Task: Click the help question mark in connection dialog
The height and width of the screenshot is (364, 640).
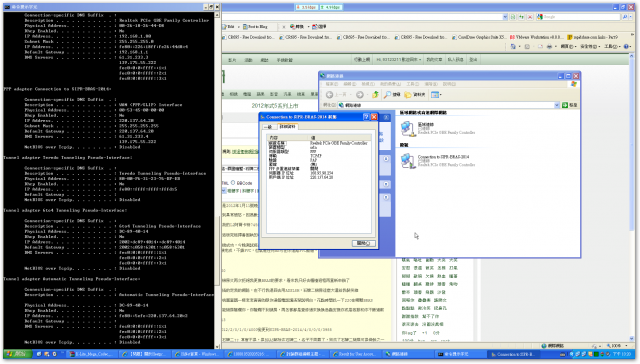Action: click(366, 117)
